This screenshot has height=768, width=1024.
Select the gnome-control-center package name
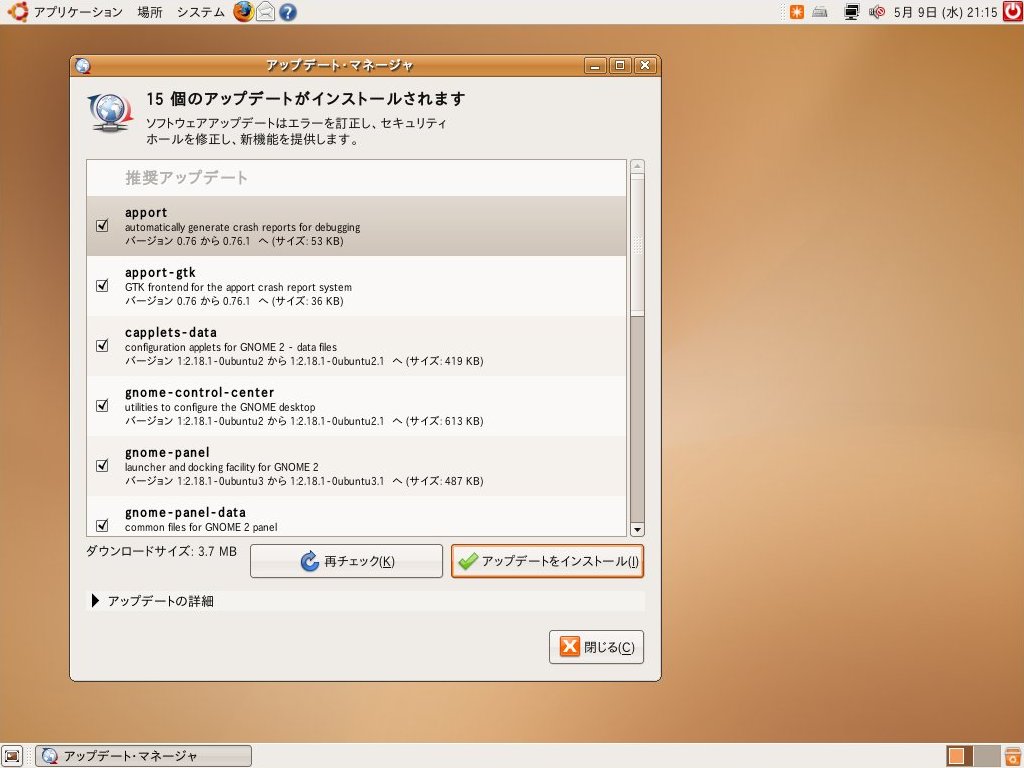tap(199, 392)
